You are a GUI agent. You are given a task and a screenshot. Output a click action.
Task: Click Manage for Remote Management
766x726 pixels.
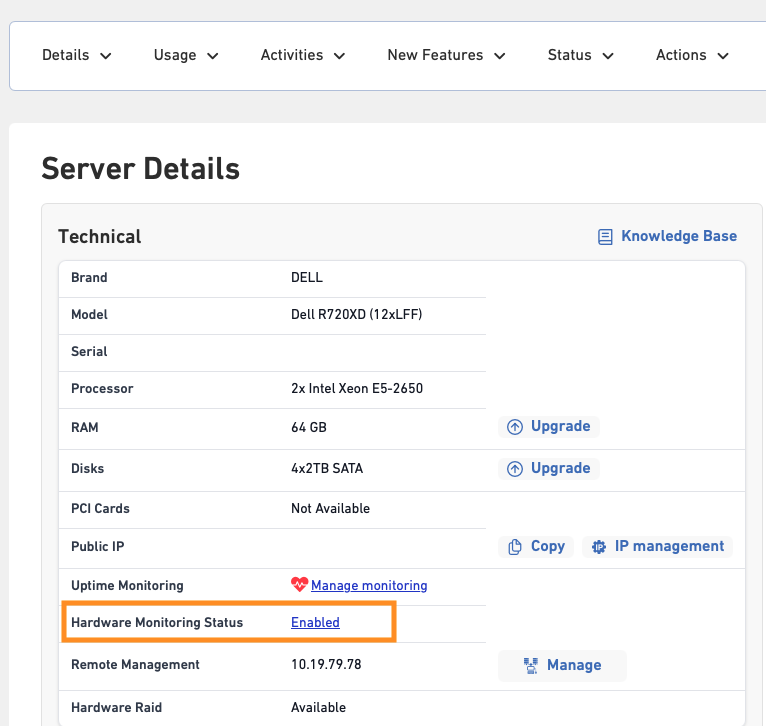click(562, 665)
